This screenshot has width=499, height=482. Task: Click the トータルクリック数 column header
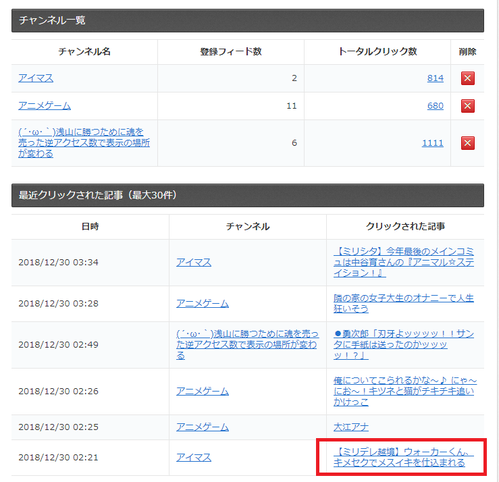(377, 52)
